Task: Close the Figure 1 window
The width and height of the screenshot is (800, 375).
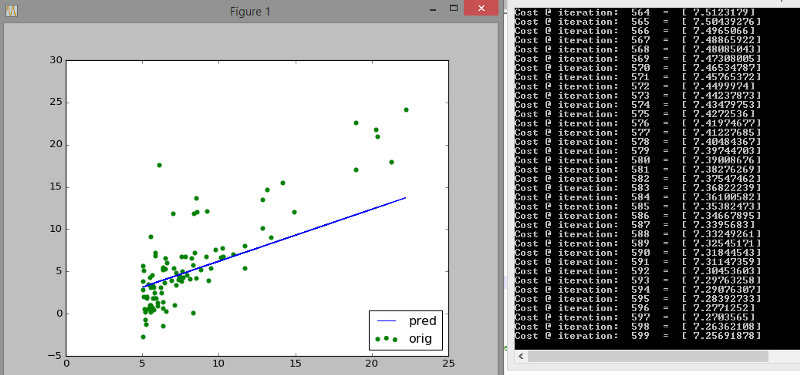Action: (x=481, y=9)
